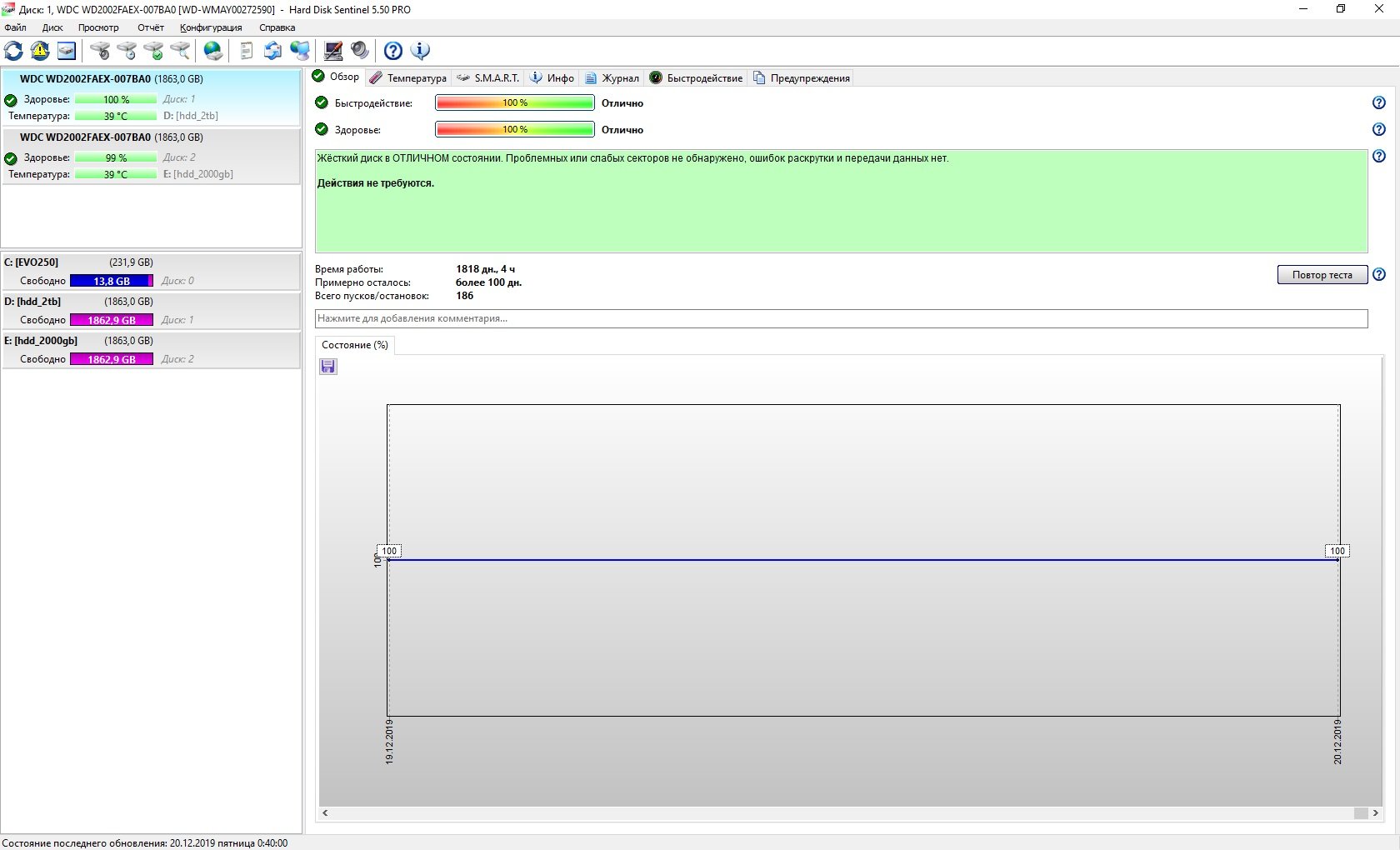Click the help icon beside Здоровье row
This screenshot has height=850, width=1400.
1379,129
